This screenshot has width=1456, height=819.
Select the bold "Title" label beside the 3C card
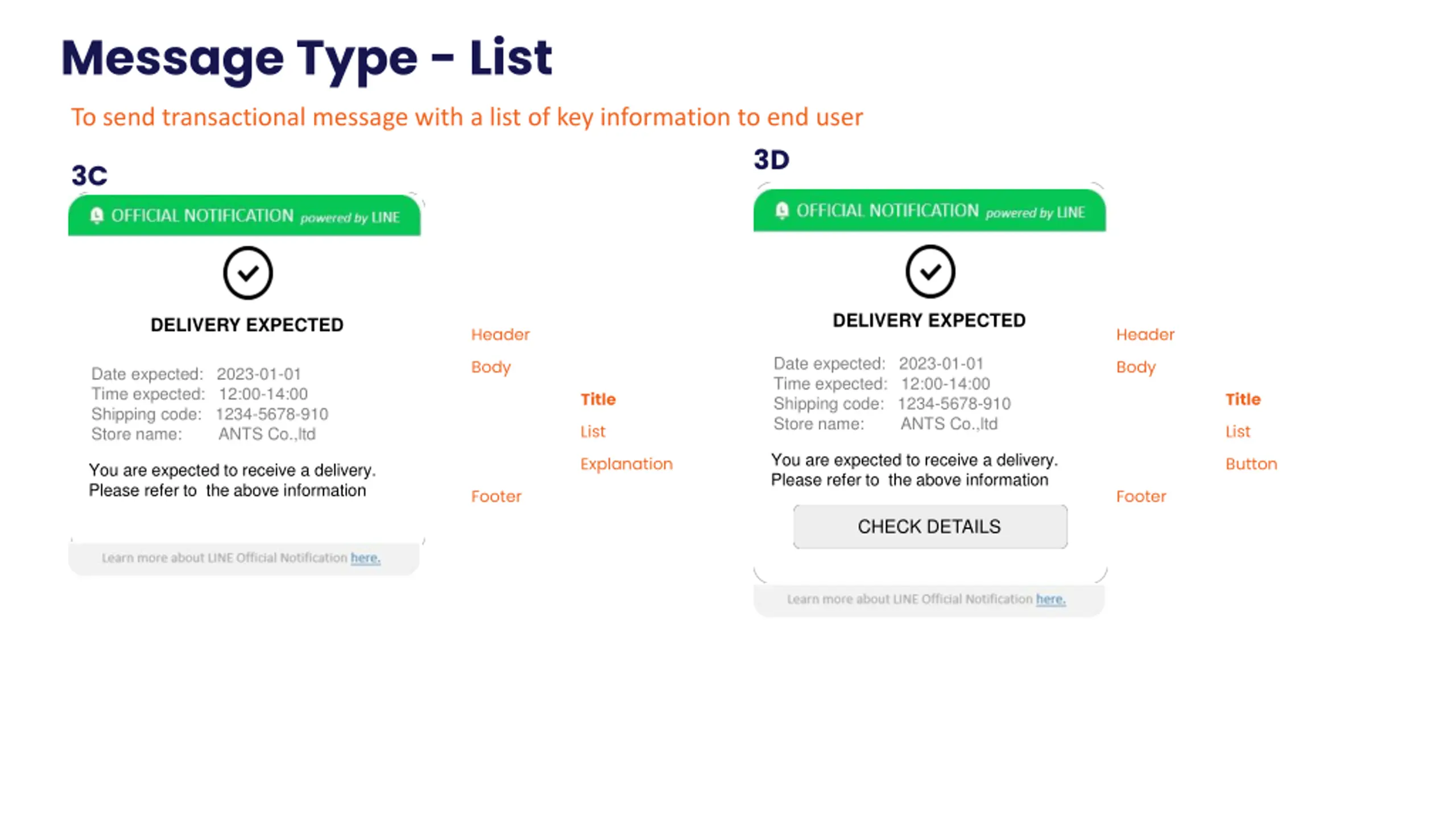598,399
